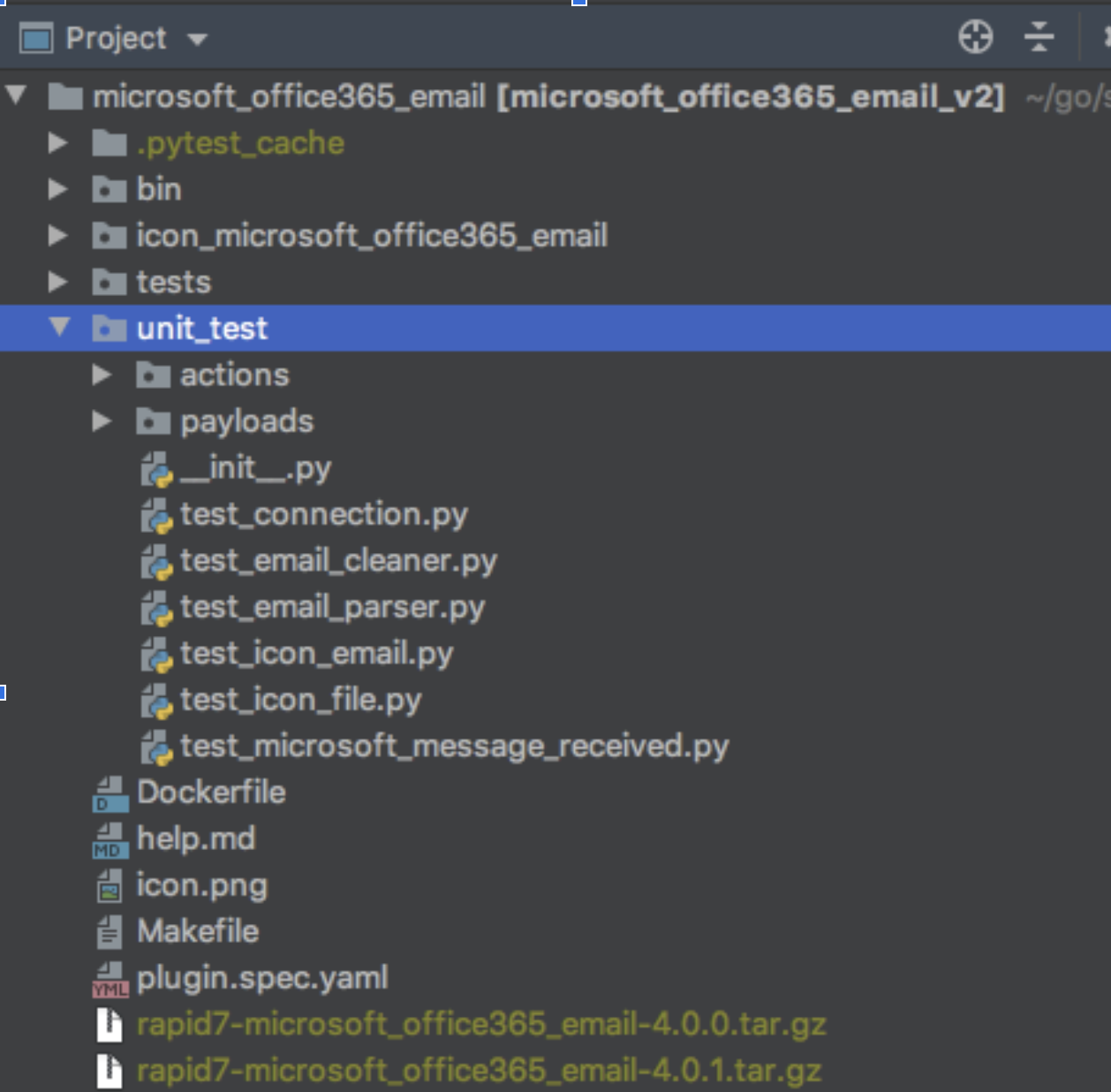Click the help.md markdown file icon
Image resolution: width=1111 pixels, height=1092 pixels.
[x=110, y=839]
